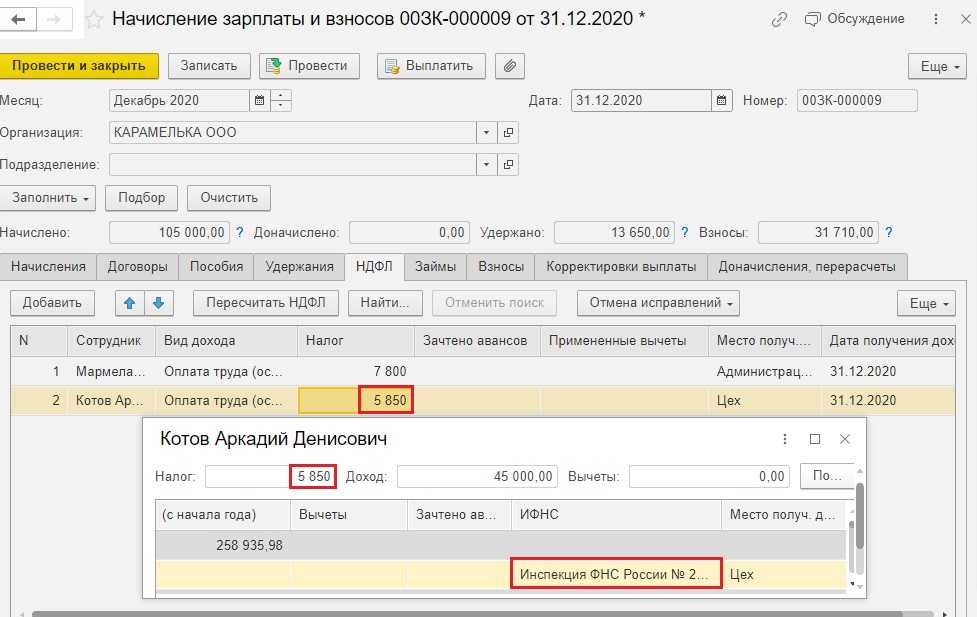Screen dimensions: 977x617
Task: Click the Номер field 00ЗК-000009
Action: pos(857,100)
